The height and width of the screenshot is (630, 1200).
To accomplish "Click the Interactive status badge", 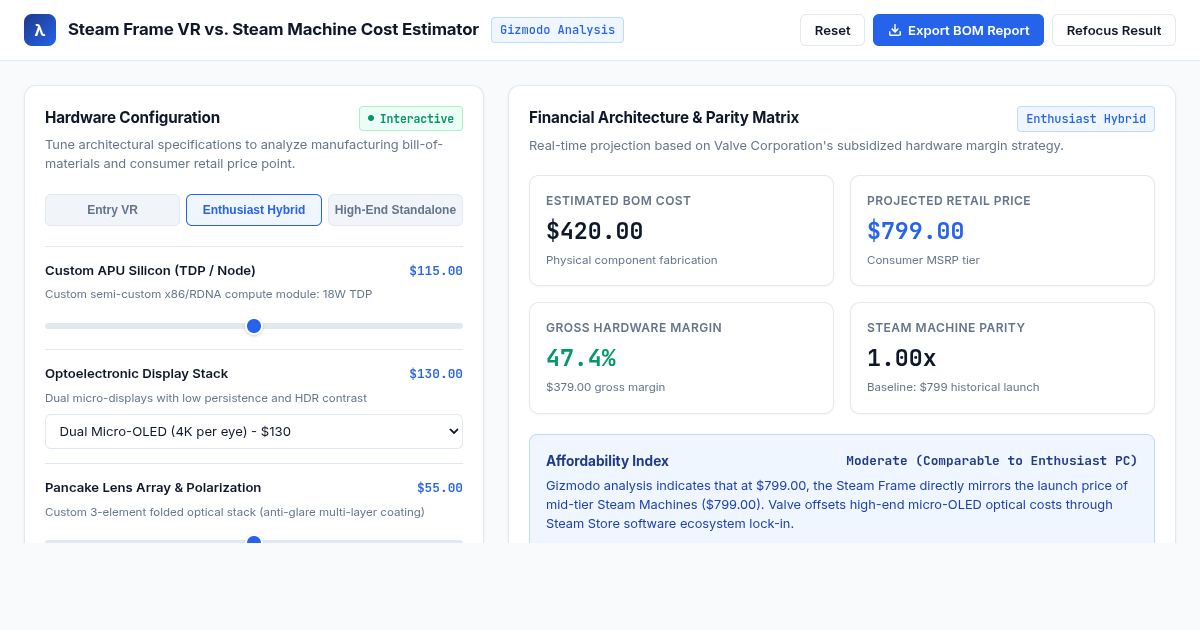I will [x=411, y=119].
